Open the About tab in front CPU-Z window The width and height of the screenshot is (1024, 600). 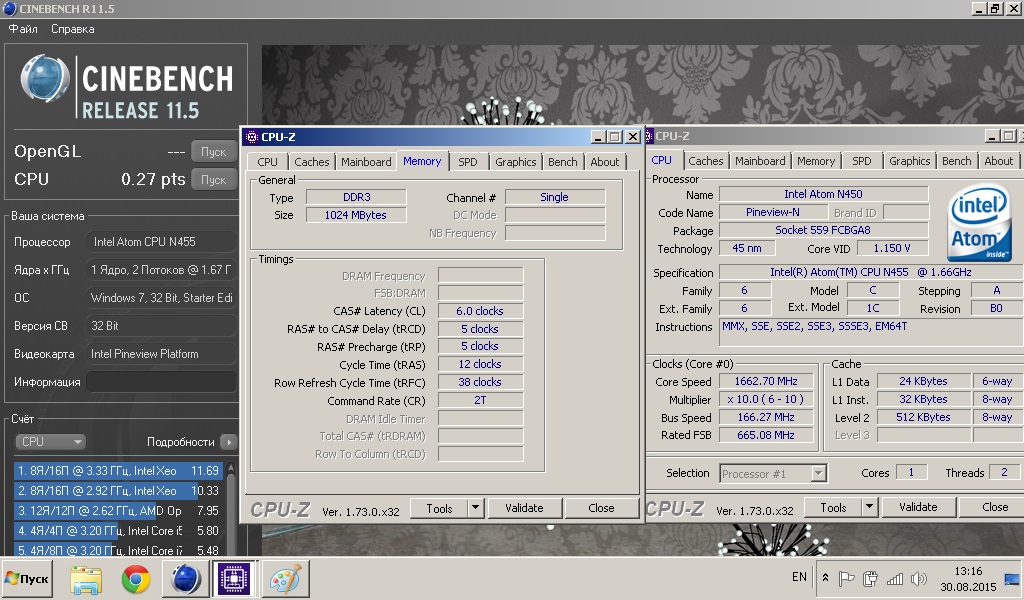(x=605, y=162)
